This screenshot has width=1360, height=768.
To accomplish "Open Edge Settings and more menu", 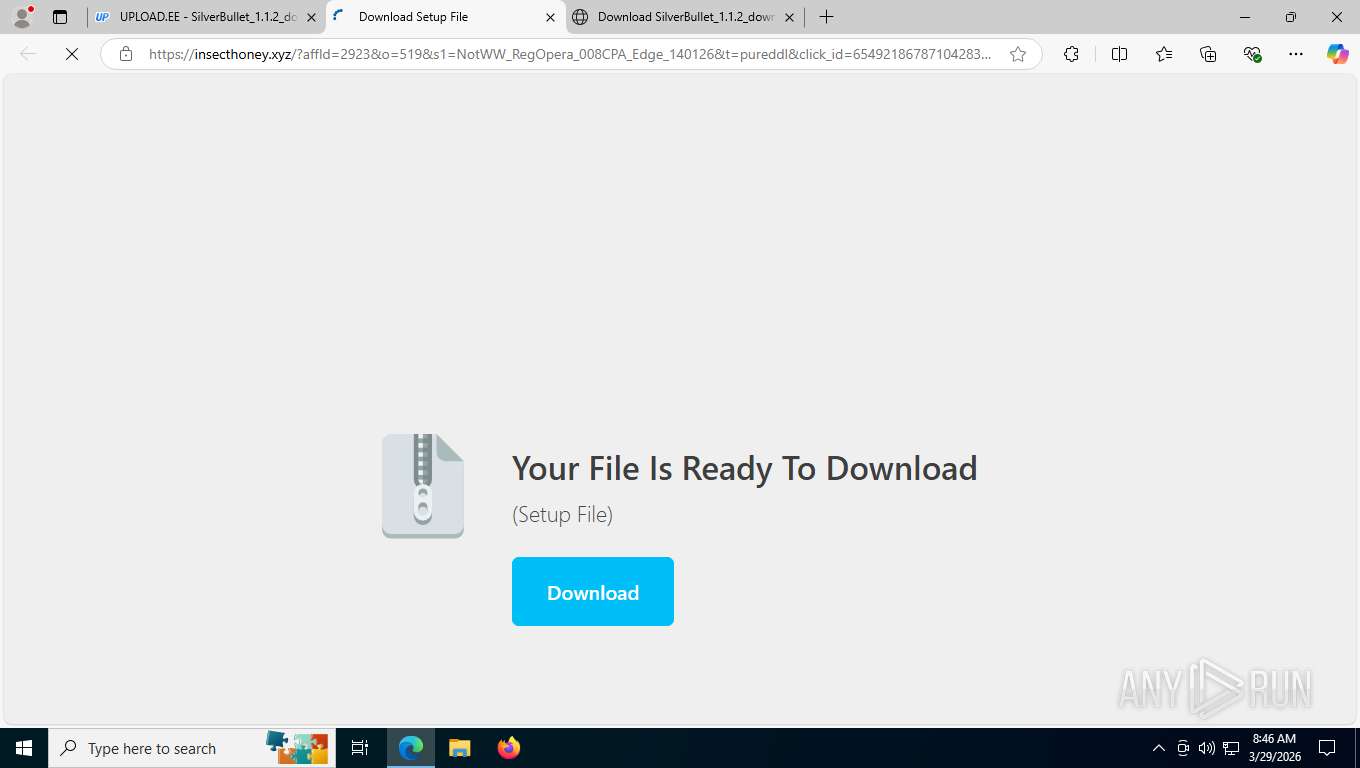I will [1296, 55].
